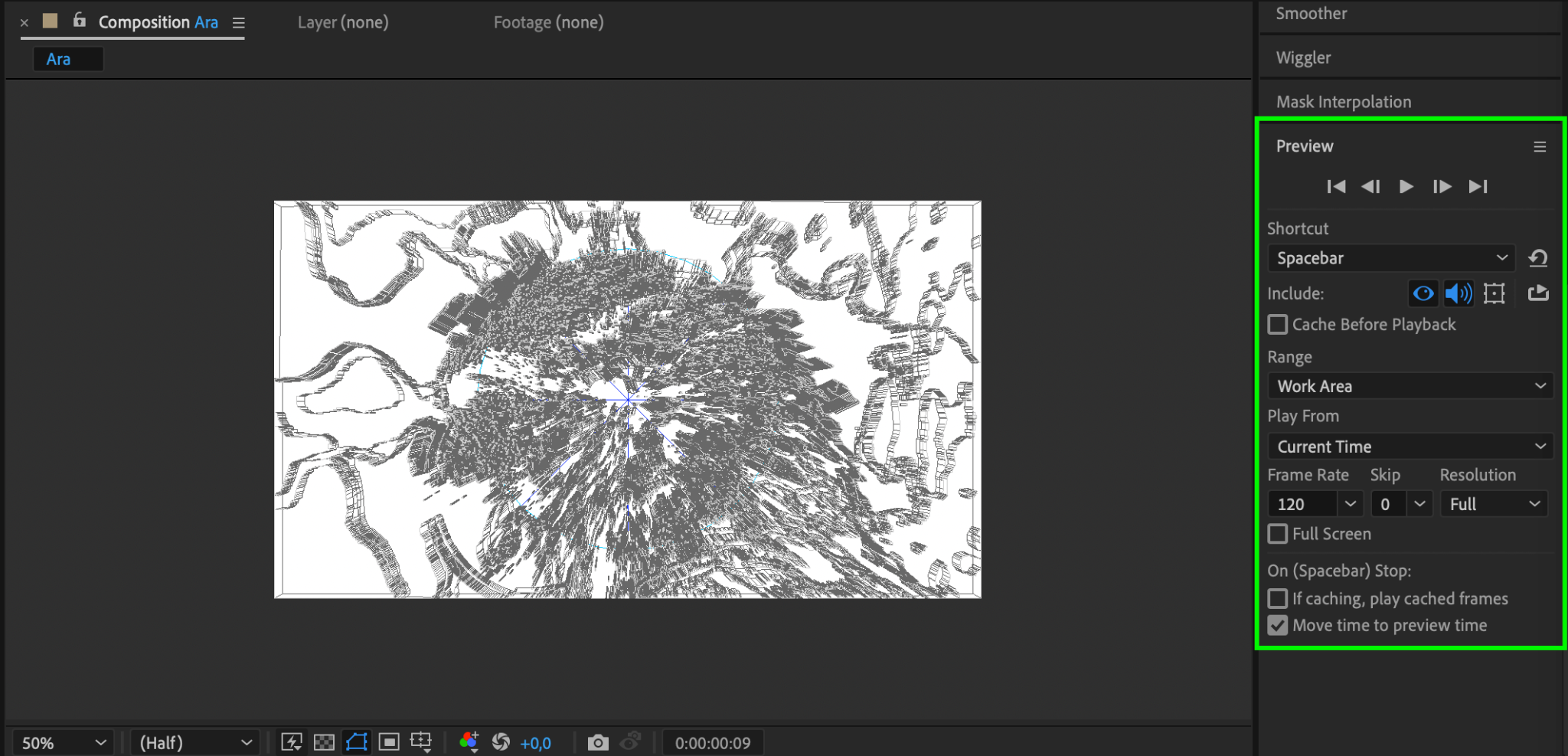This screenshot has width=1568, height=756.
Task: Toggle include video eye icon
Action: coord(1423,293)
